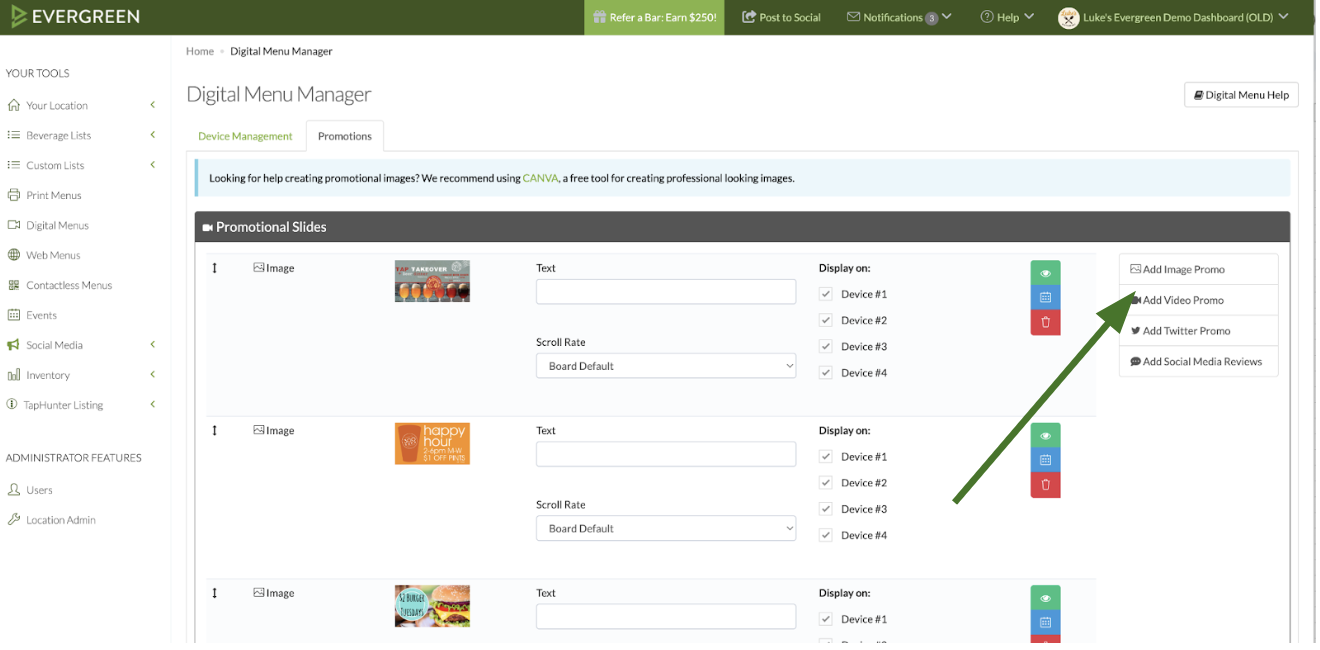Open Digital Menu Help

1241,95
